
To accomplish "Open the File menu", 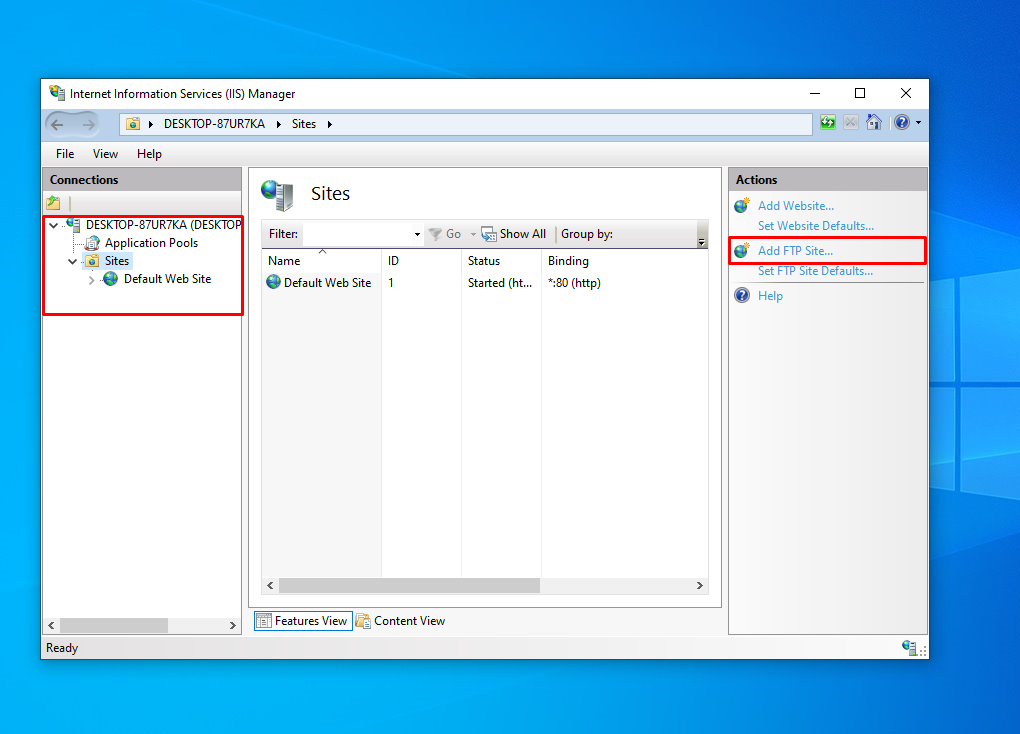I will (x=65, y=154).
